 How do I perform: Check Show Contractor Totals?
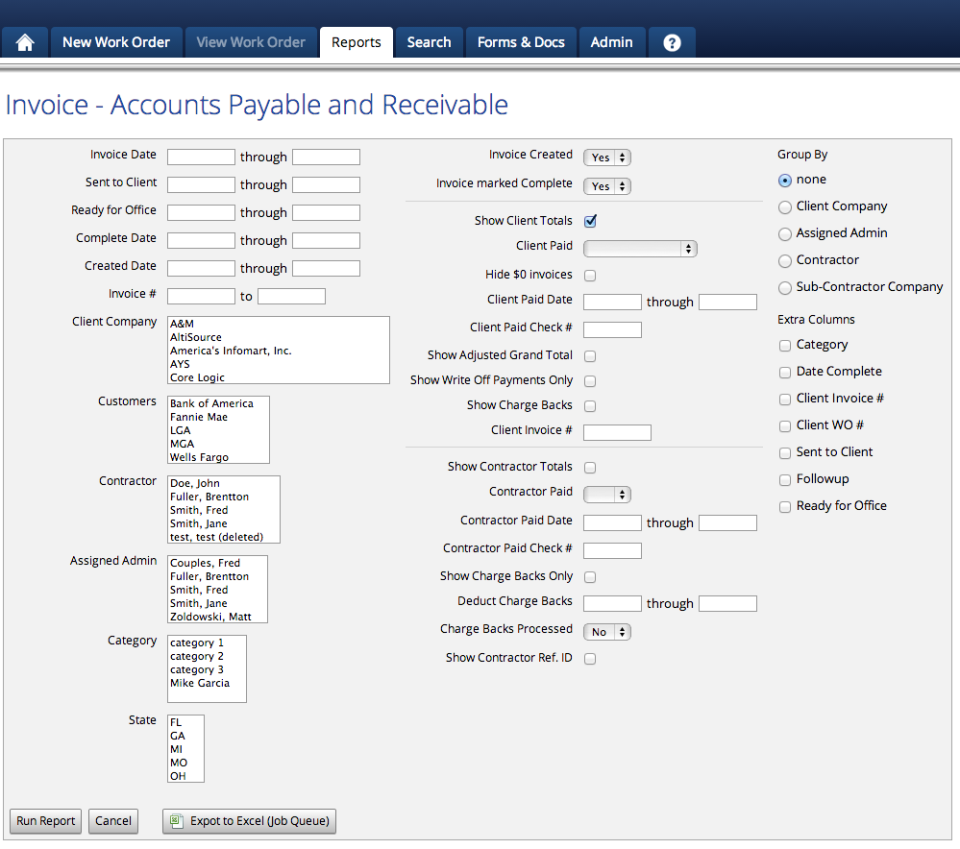[588, 466]
